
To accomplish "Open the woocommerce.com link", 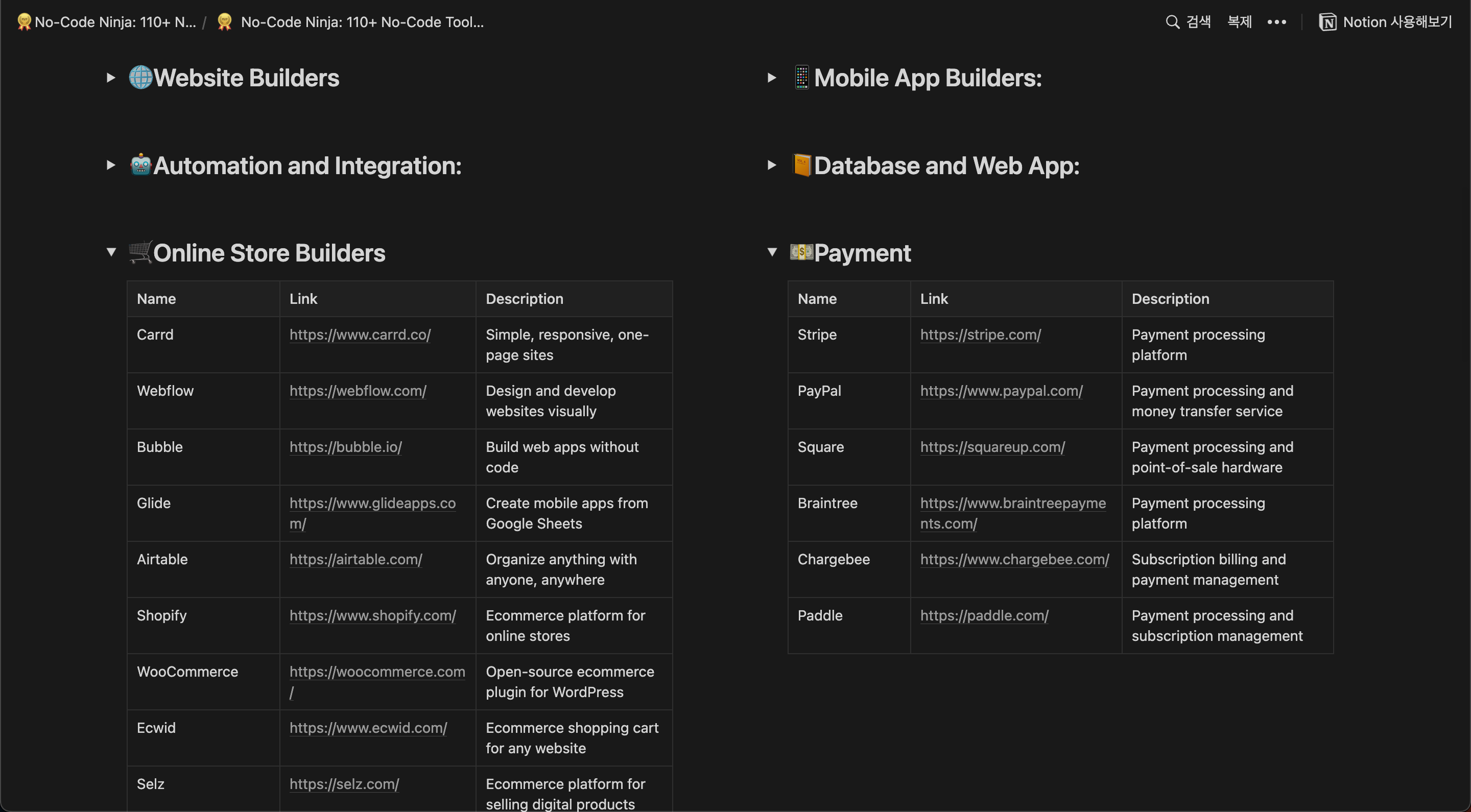I will [377, 681].
